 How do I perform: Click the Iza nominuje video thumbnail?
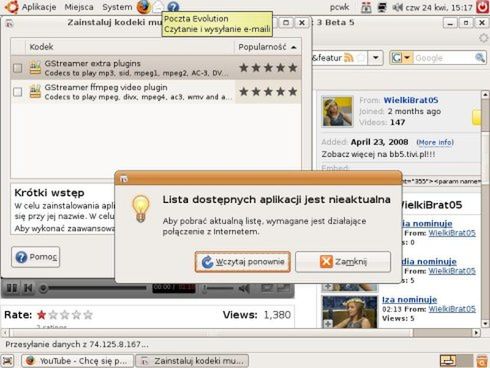tap(349, 312)
